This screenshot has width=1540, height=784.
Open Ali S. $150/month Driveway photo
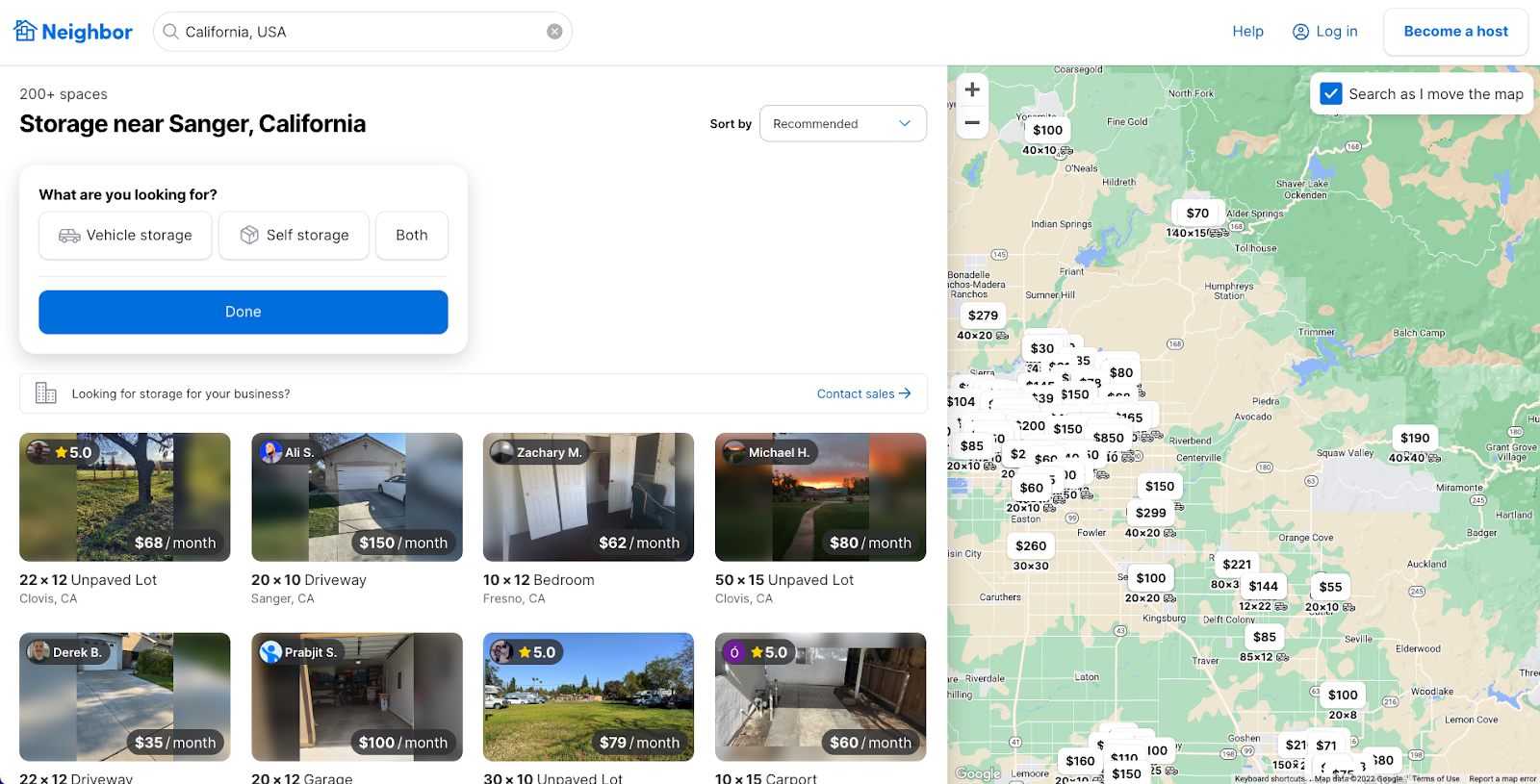pos(357,497)
